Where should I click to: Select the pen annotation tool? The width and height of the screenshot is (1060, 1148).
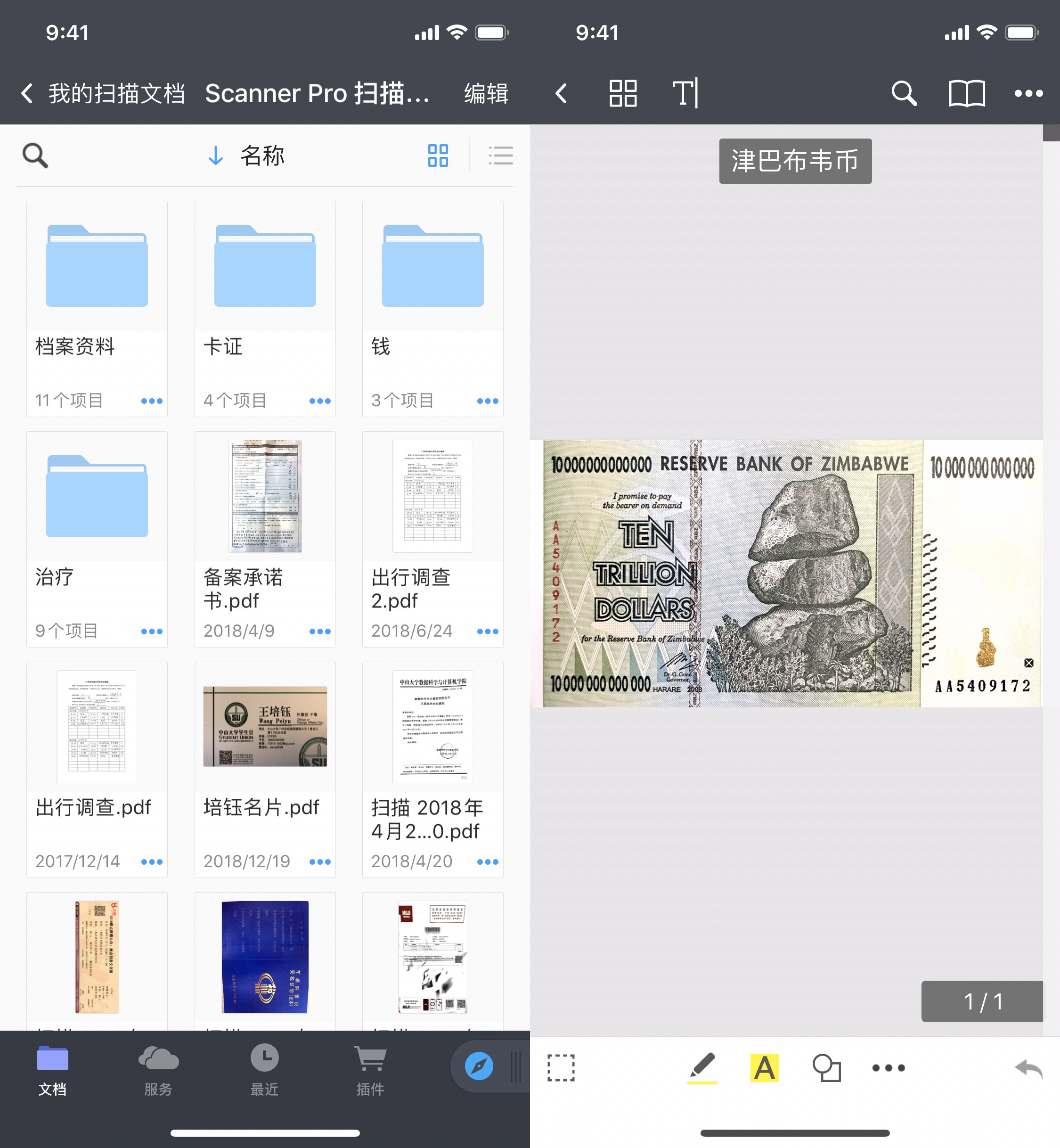[x=701, y=1068]
